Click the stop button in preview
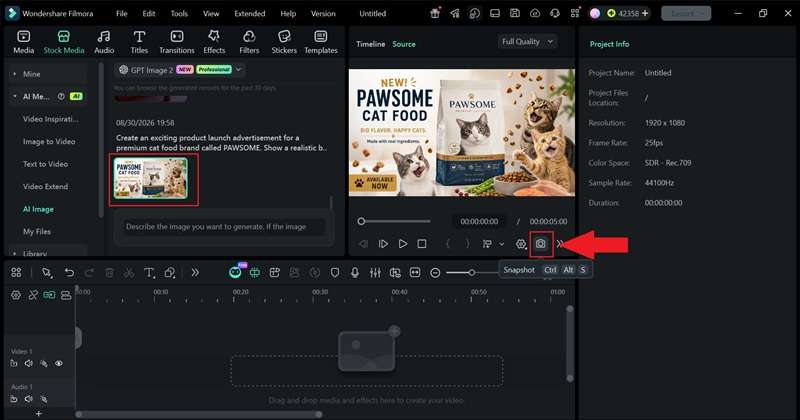The width and height of the screenshot is (800, 420). coord(422,244)
